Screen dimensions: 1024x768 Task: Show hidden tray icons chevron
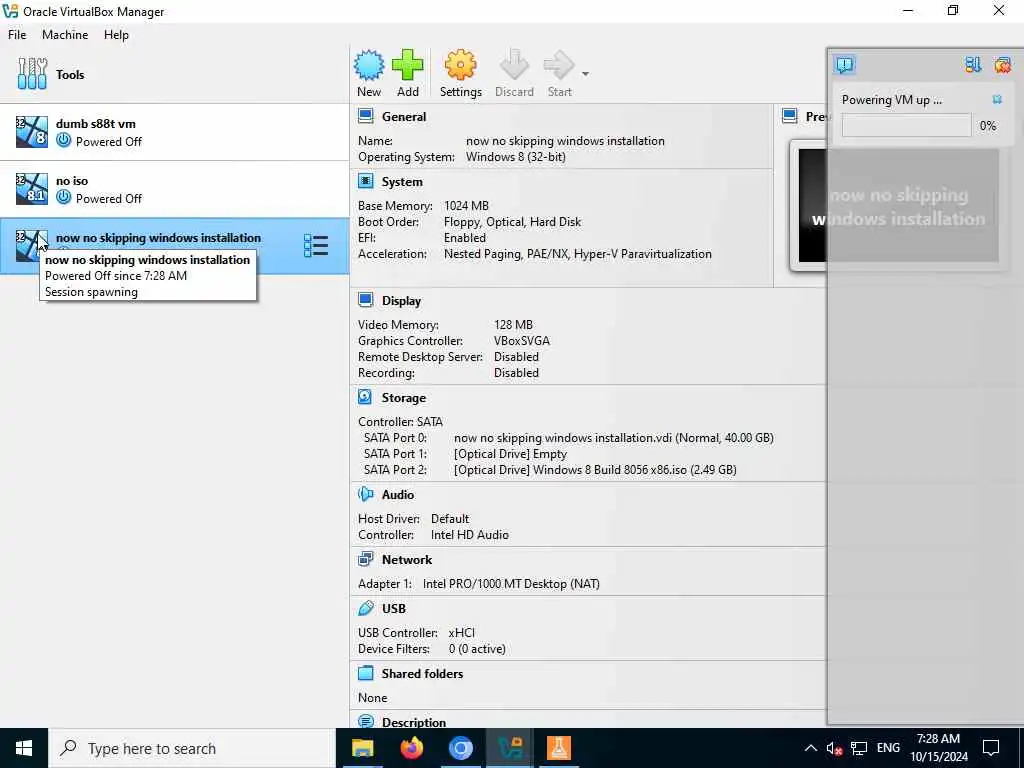coord(810,748)
